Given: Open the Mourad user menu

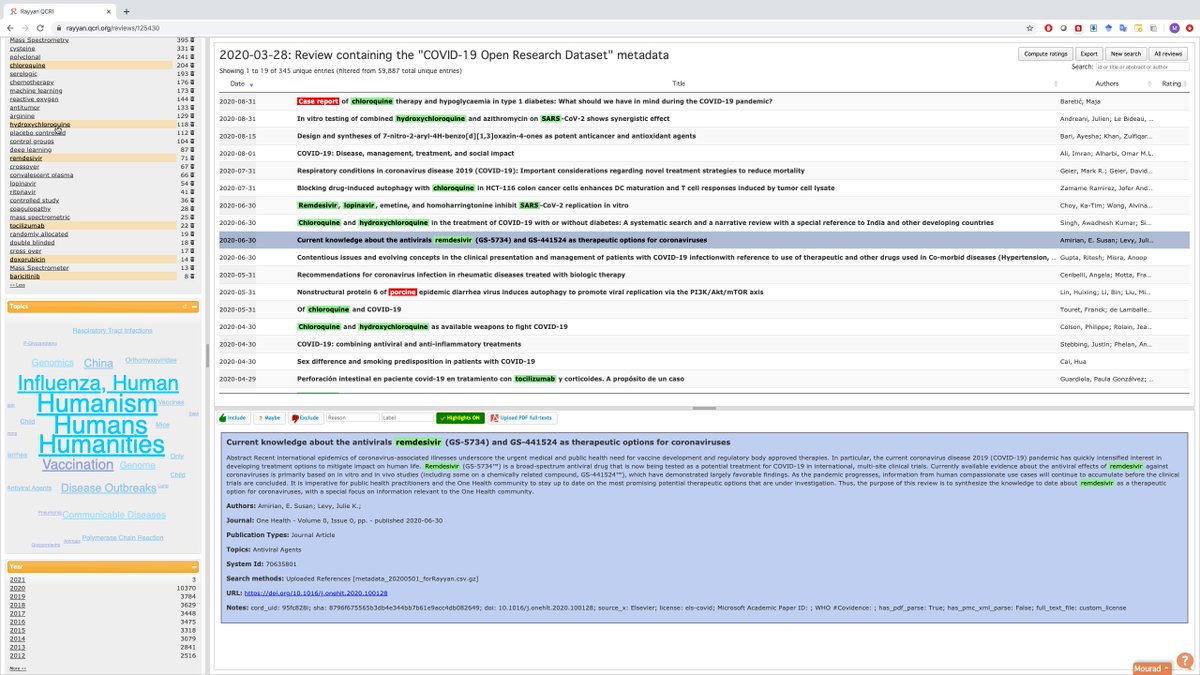Looking at the screenshot, I should 1150,667.
